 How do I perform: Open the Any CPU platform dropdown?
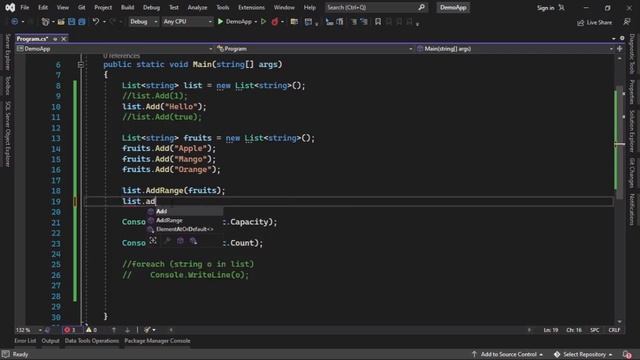(187, 22)
